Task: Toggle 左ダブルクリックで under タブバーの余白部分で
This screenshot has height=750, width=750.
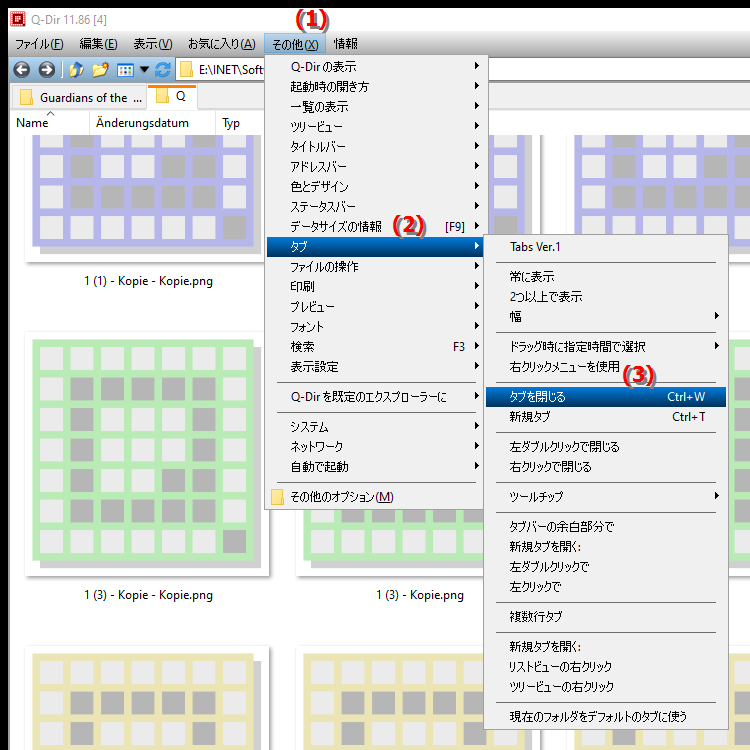Action: click(606, 566)
